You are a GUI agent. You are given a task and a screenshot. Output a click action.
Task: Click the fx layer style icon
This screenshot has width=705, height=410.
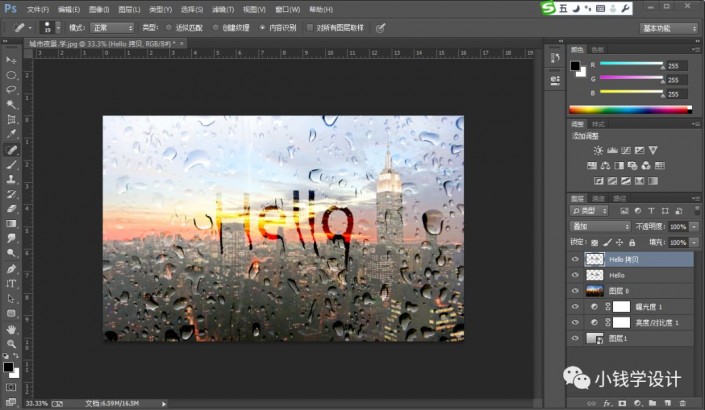[x=607, y=403]
